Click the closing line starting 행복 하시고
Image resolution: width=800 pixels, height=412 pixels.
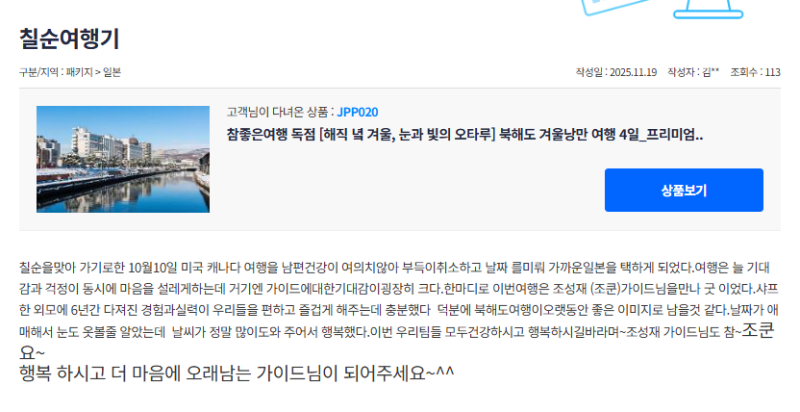[237, 373]
